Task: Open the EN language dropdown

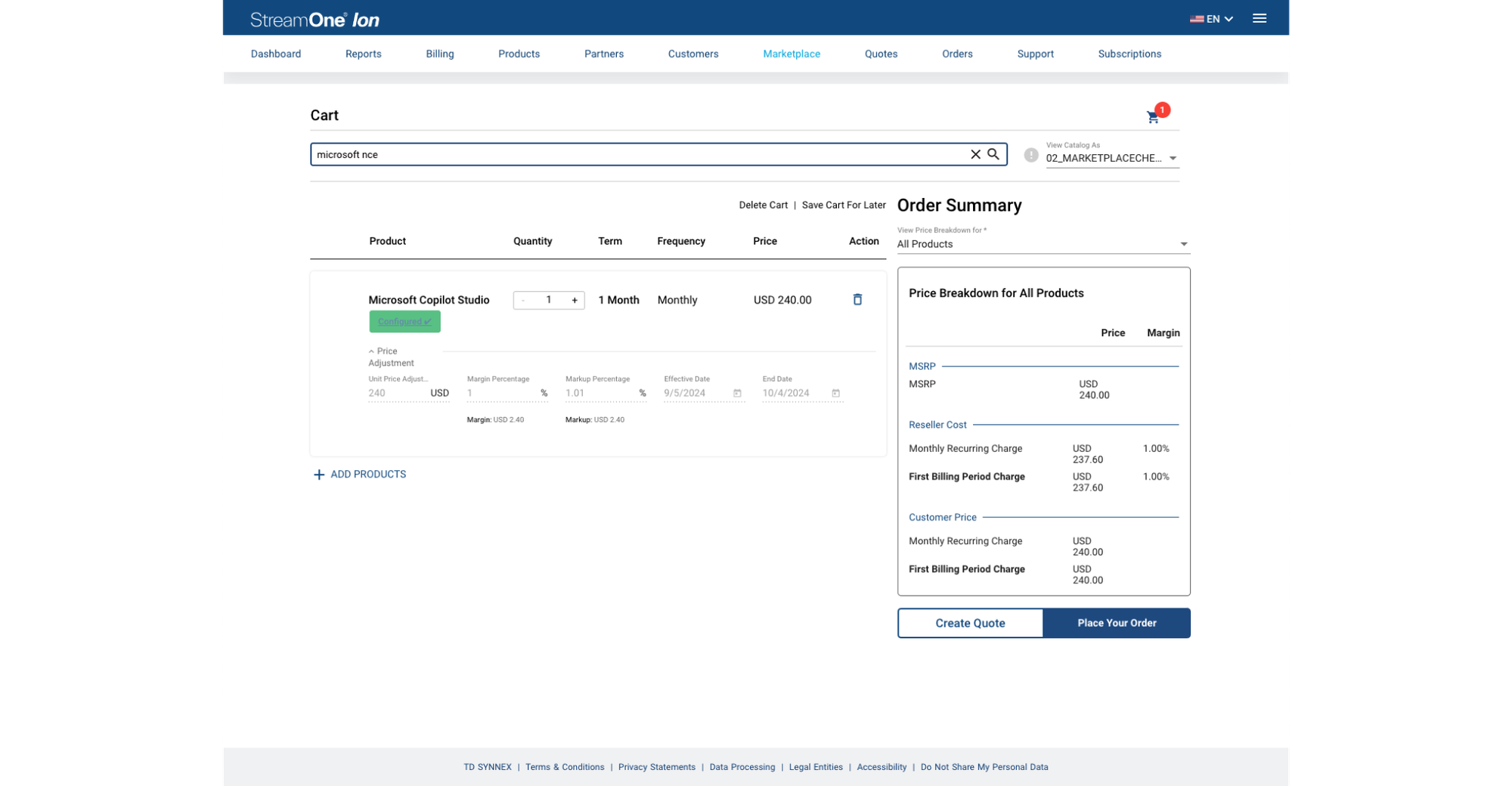Action: click(x=1211, y=19)
